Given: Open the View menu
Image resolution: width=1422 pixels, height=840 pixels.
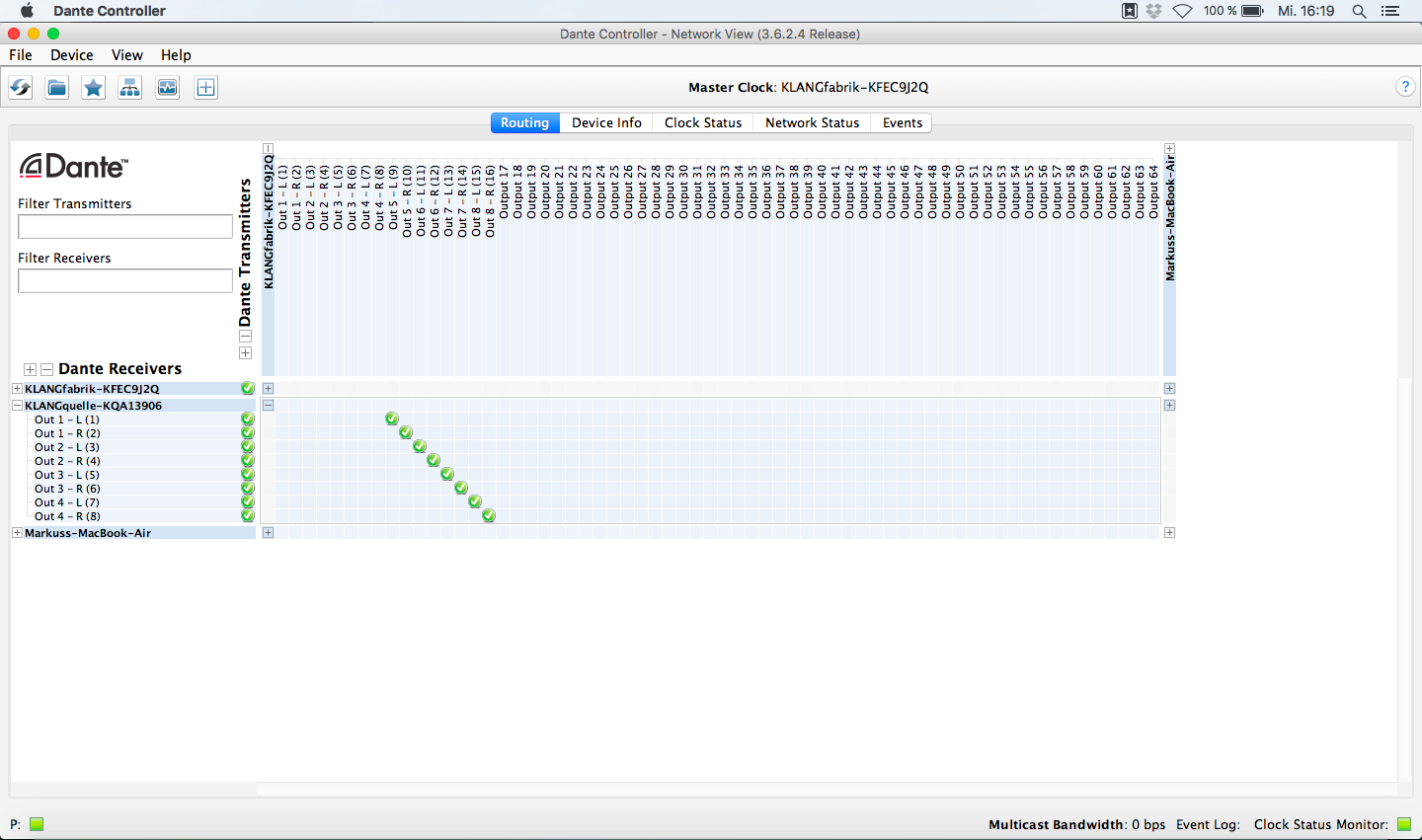Looking at the screenshot, I should (127, 55).
